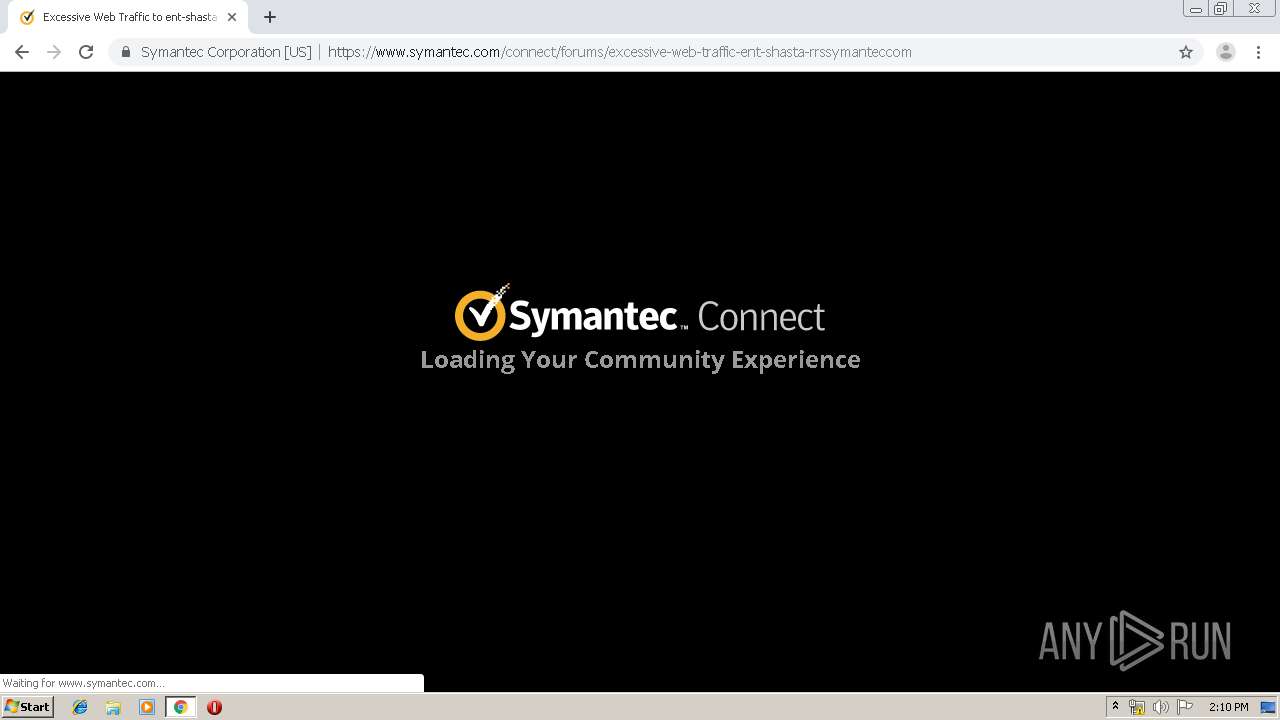Open Windows Explorer folder from taskbar

(113, 707)
